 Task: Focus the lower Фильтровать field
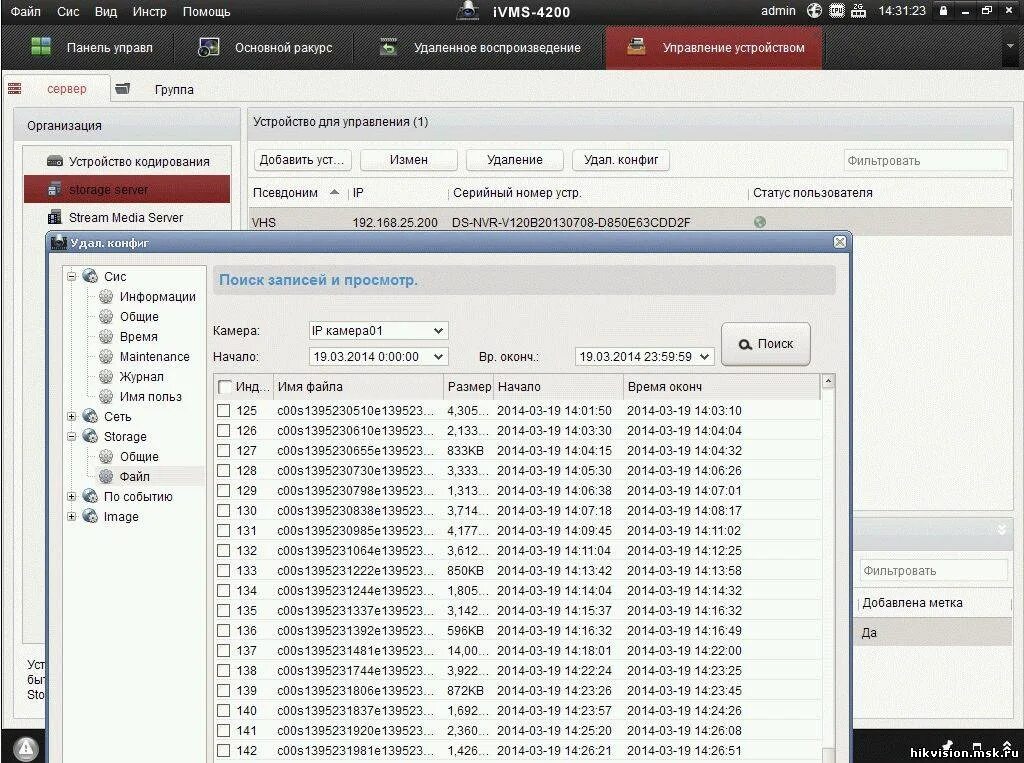(x=933, y=570)
